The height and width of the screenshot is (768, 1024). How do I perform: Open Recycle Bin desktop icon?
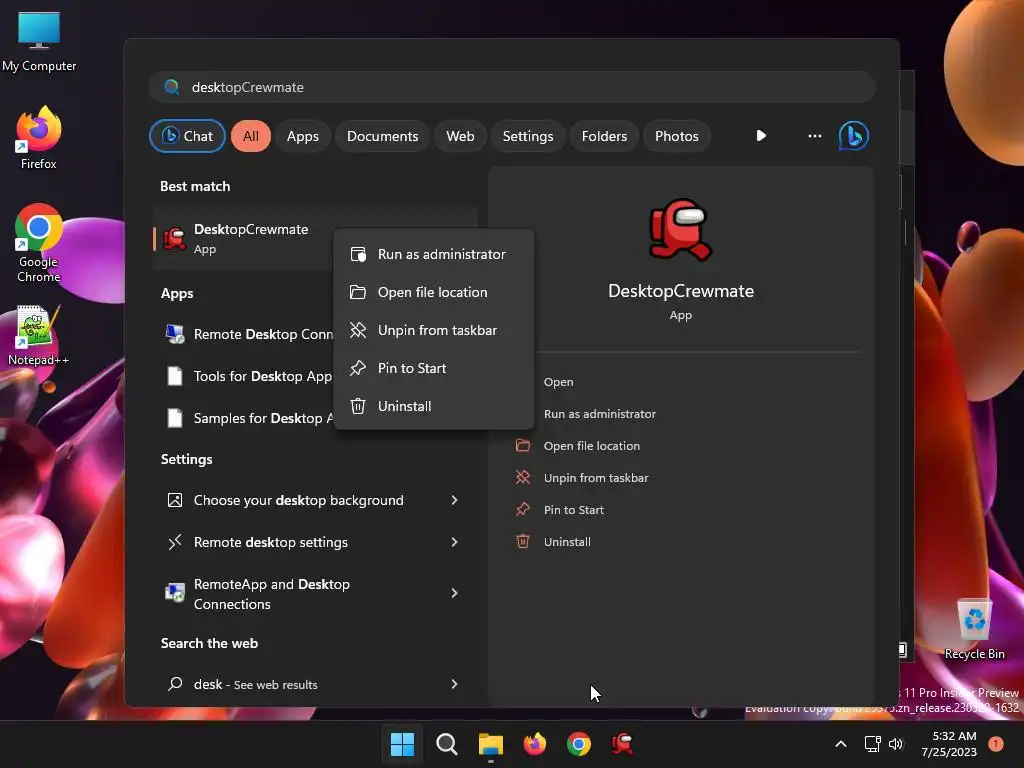[974, 629]
